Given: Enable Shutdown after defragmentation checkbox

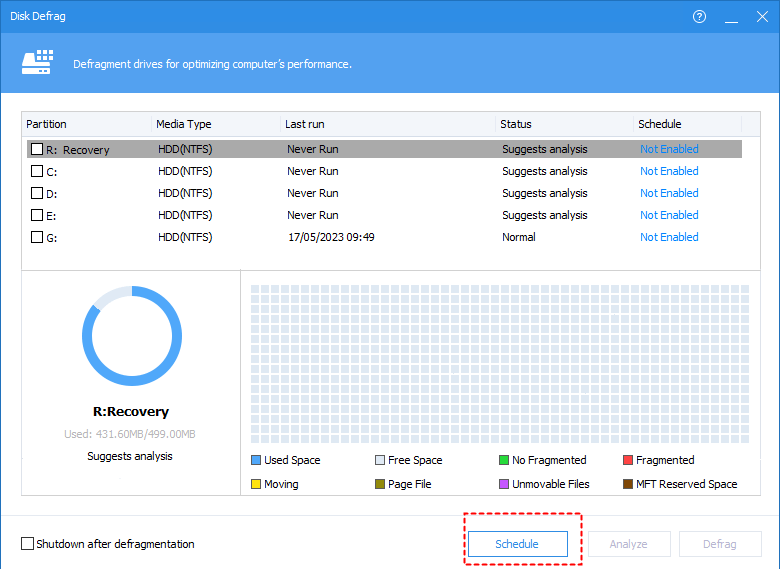Looking at the screenshot, I should [27, 544].
